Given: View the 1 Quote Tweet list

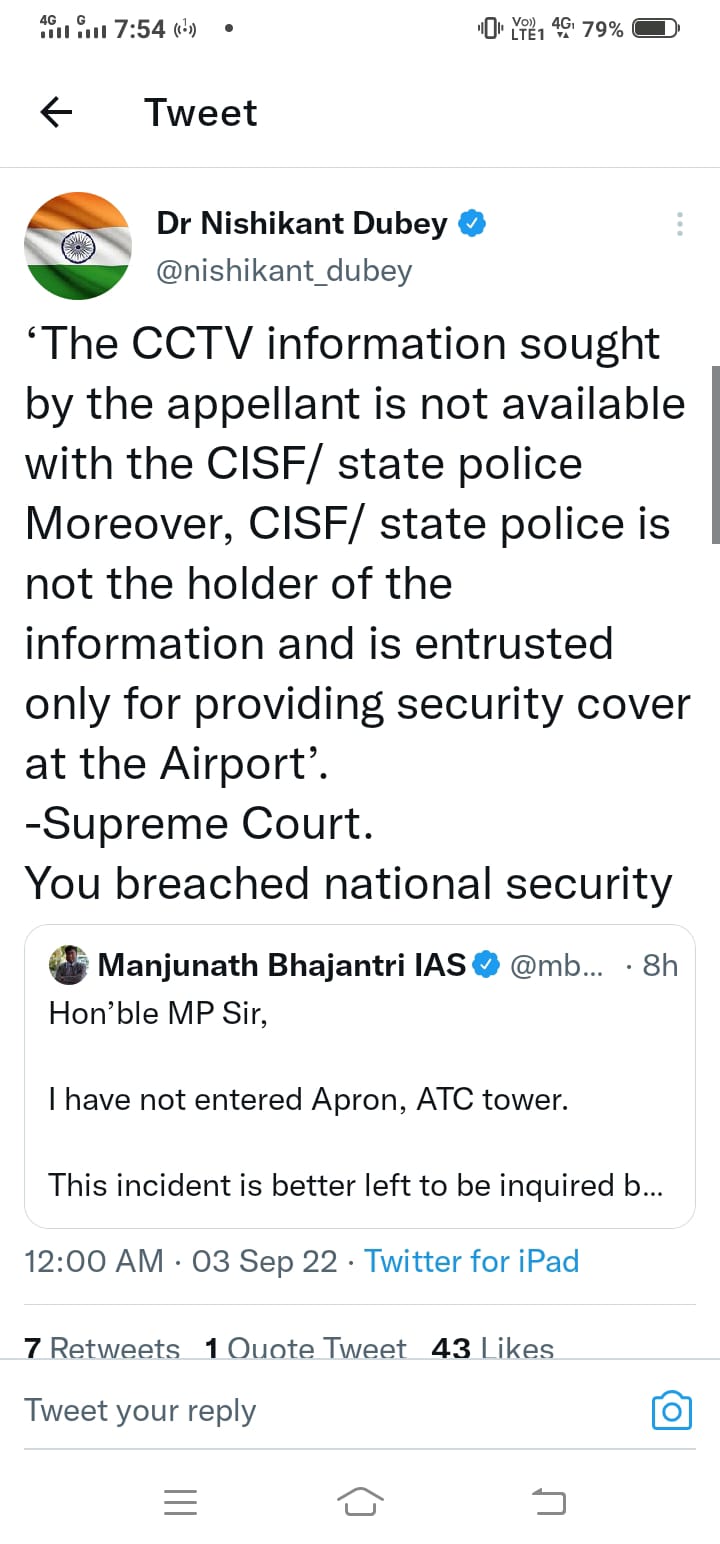Looking at the screenshot, I should (305, 1348).
